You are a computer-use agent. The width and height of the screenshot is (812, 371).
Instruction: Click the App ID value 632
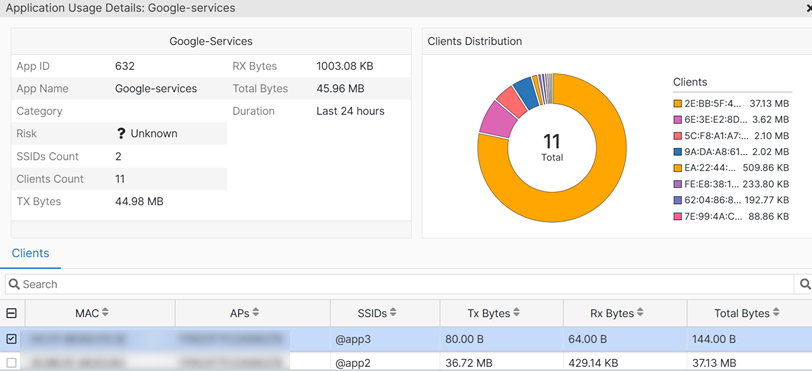[125, 66]
